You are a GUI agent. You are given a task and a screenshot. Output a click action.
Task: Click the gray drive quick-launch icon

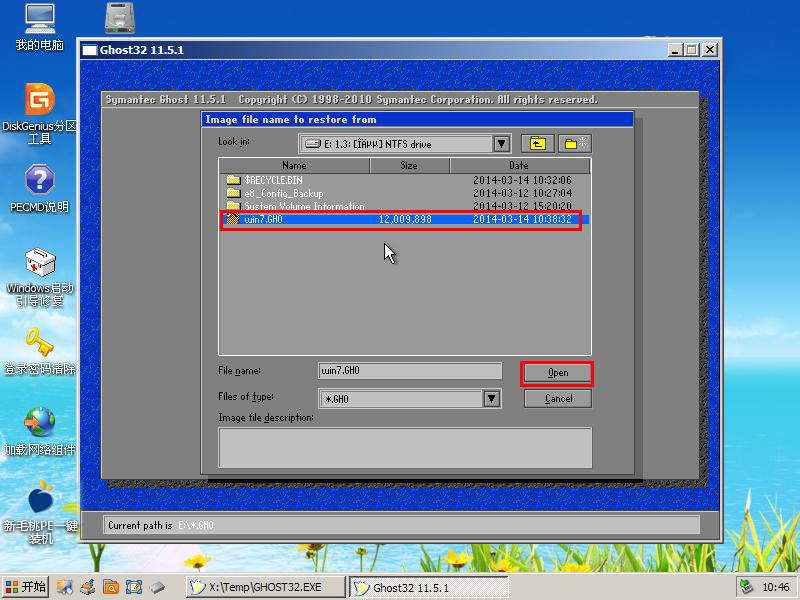point(157,587)
